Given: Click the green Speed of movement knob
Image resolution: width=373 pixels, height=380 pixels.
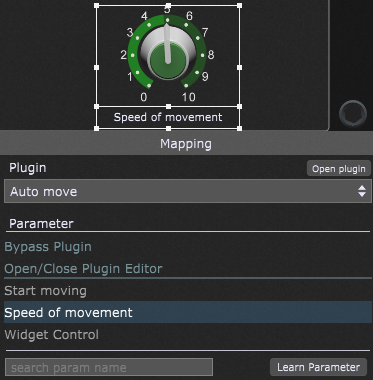Looking at the screenshot, I should (x=168, y=55).
